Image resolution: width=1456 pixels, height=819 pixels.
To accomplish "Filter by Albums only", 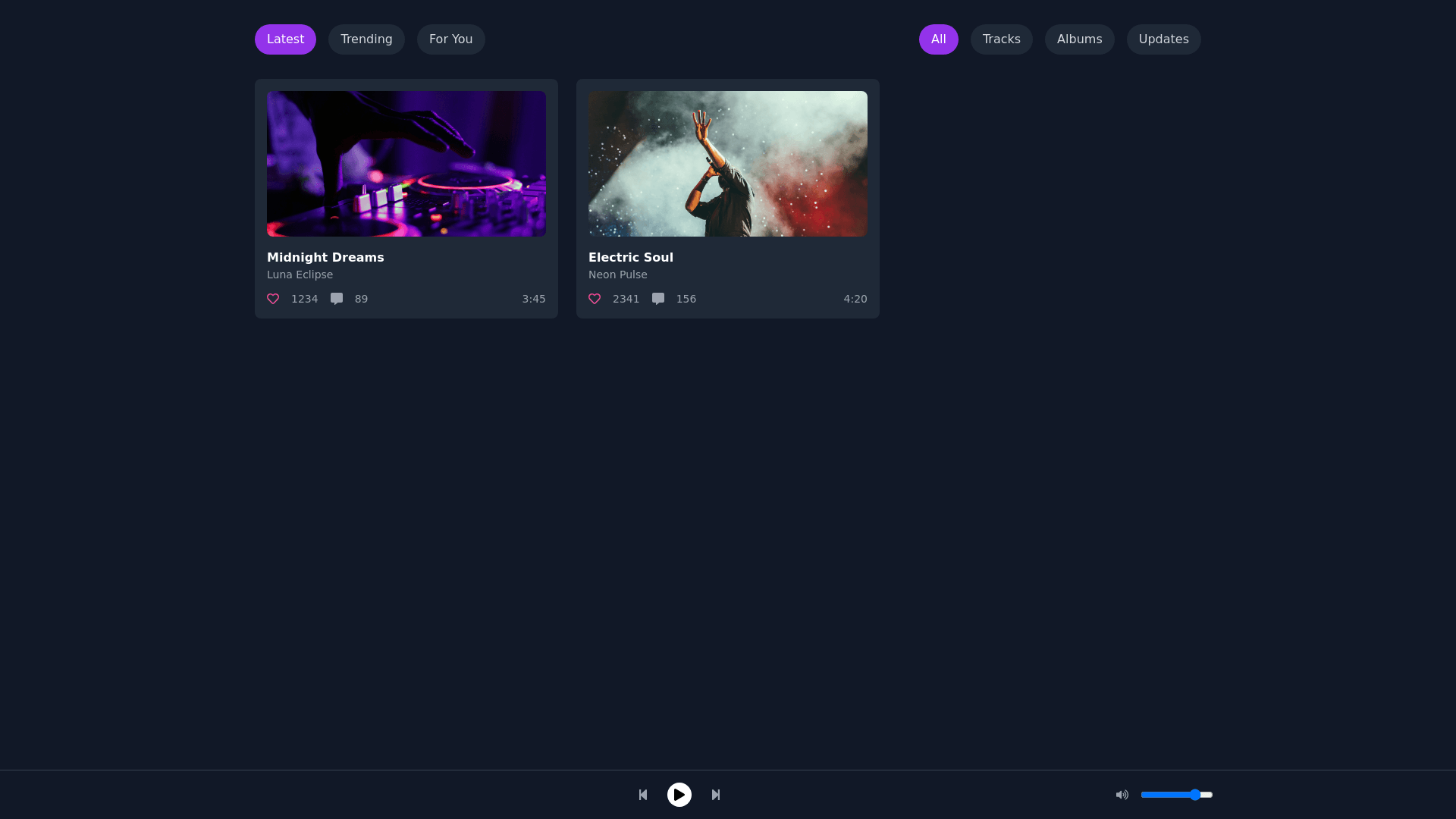I will coord(1079,39).
